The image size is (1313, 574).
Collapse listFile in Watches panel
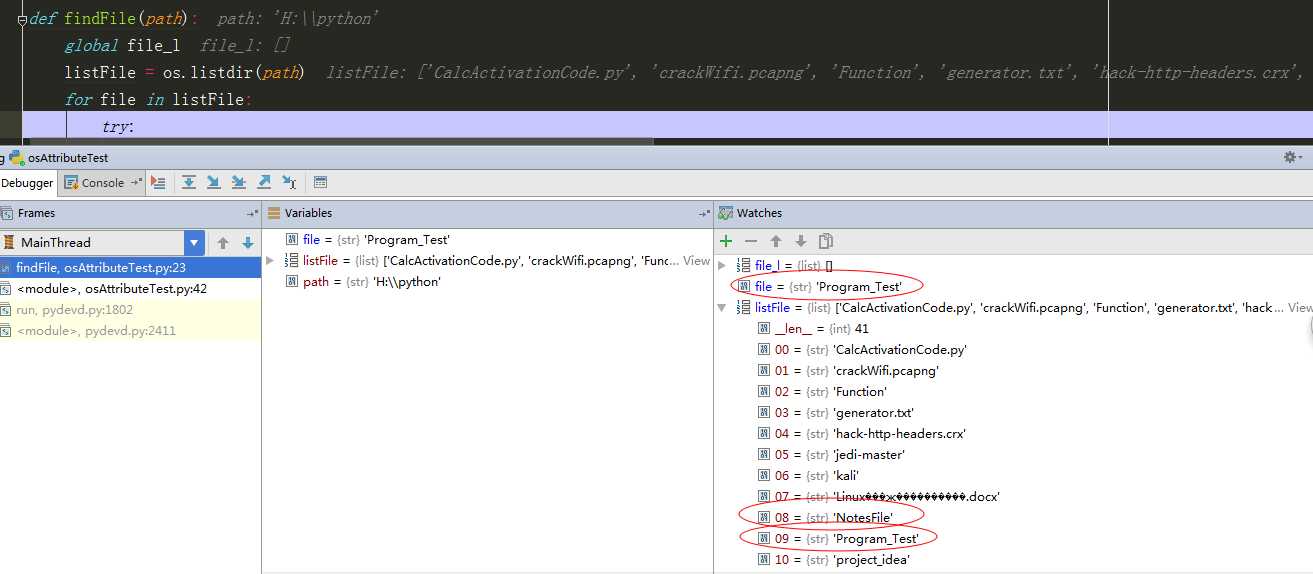click(723, 308)
